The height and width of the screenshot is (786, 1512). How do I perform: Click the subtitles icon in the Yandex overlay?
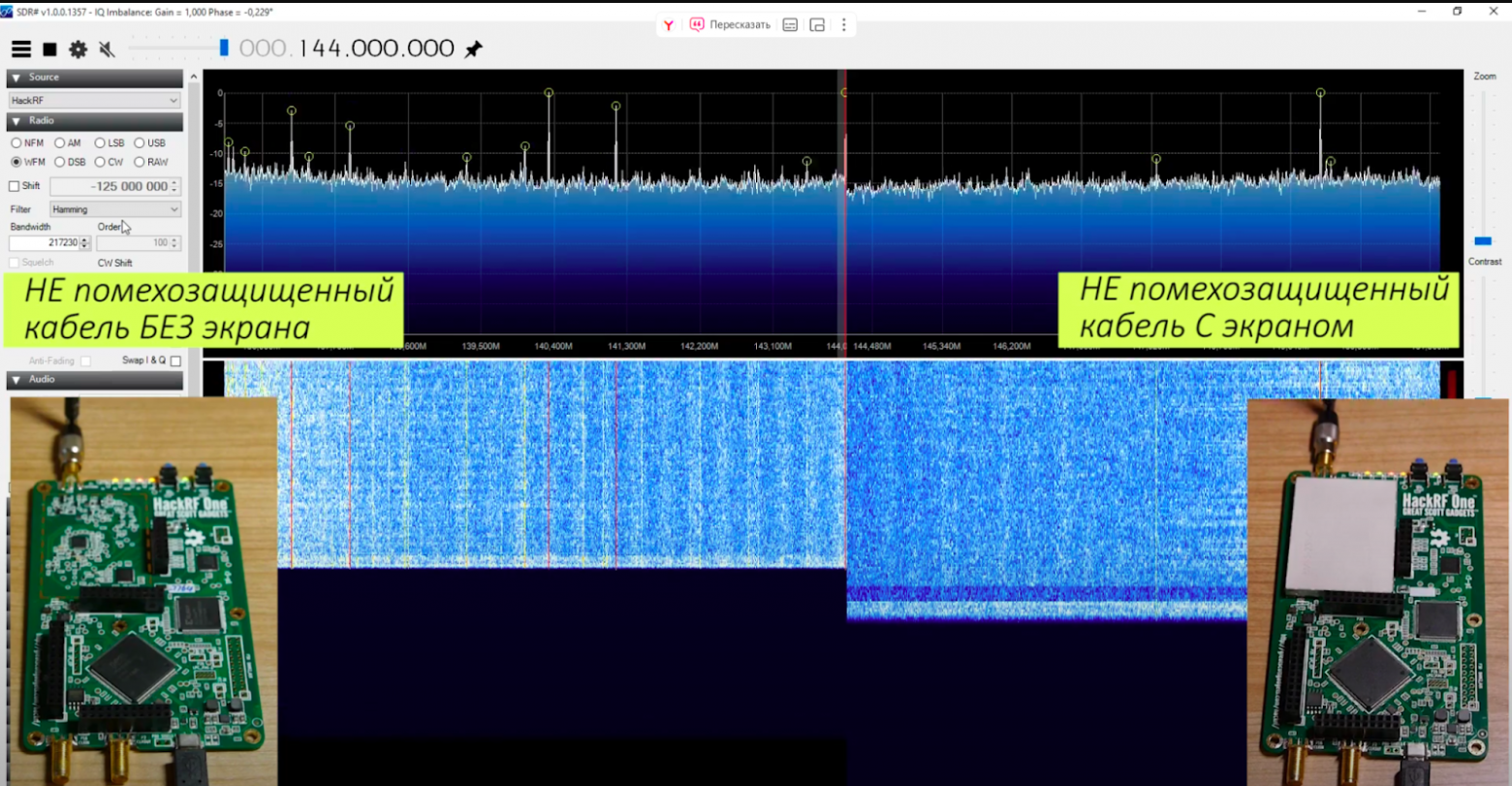[x=789, y=25]
